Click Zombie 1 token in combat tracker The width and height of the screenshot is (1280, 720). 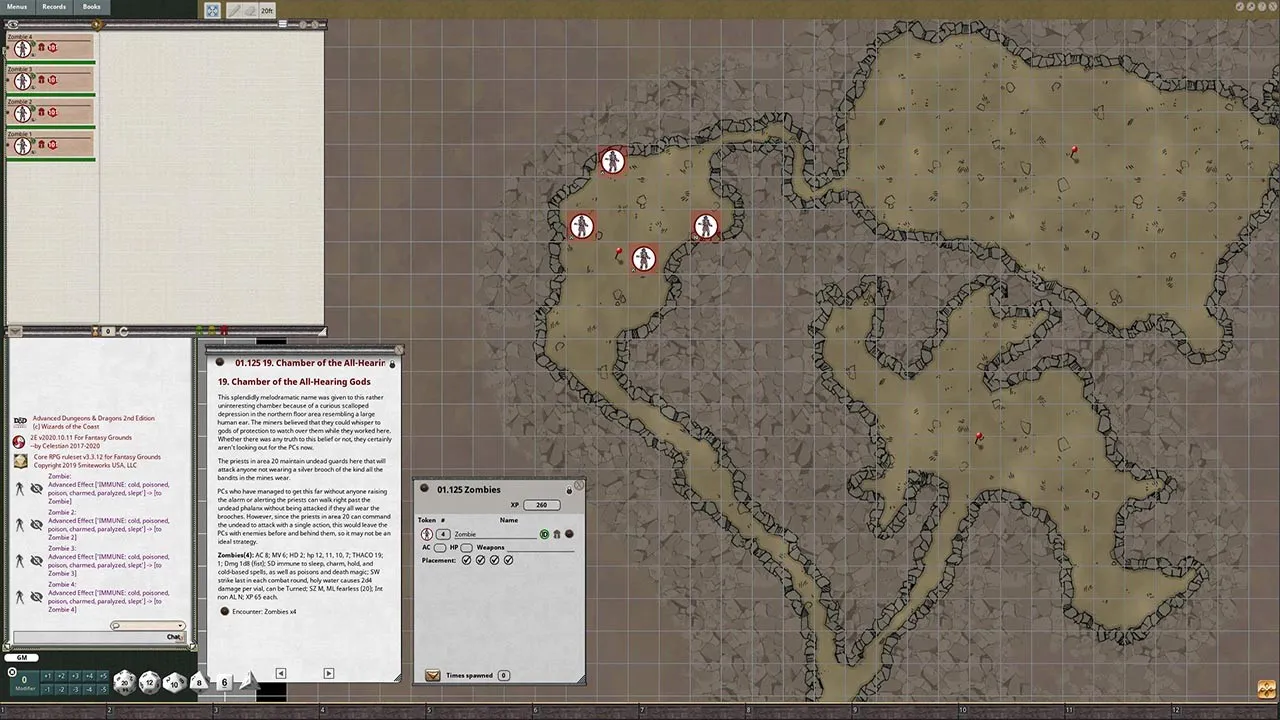22,144
